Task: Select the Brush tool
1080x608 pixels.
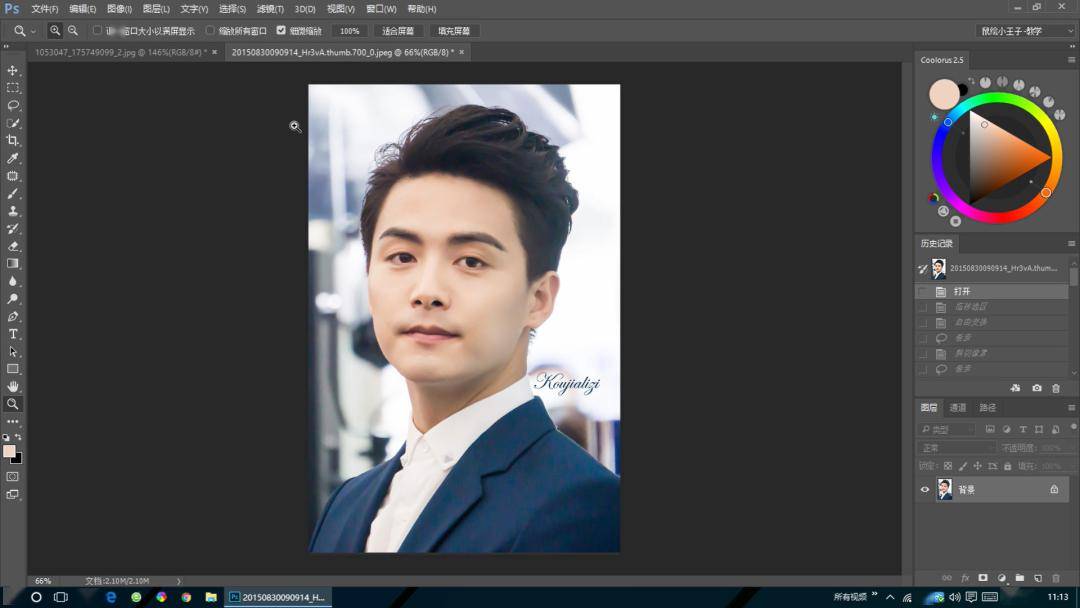Action: (x=12, y=193)
